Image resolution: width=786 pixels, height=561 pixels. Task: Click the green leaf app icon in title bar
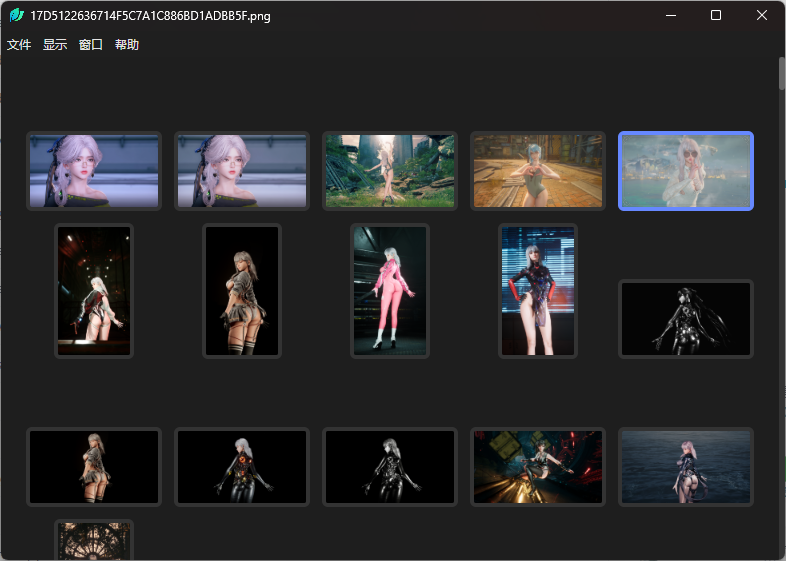coord(16,16)
